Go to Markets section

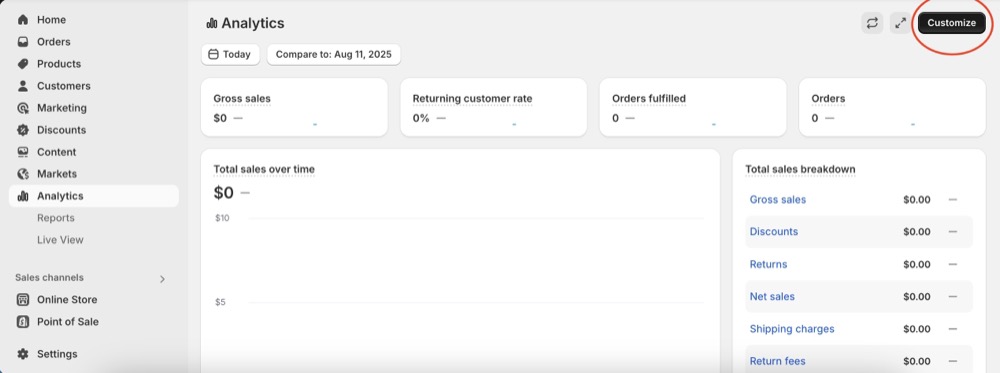point(94,173)
